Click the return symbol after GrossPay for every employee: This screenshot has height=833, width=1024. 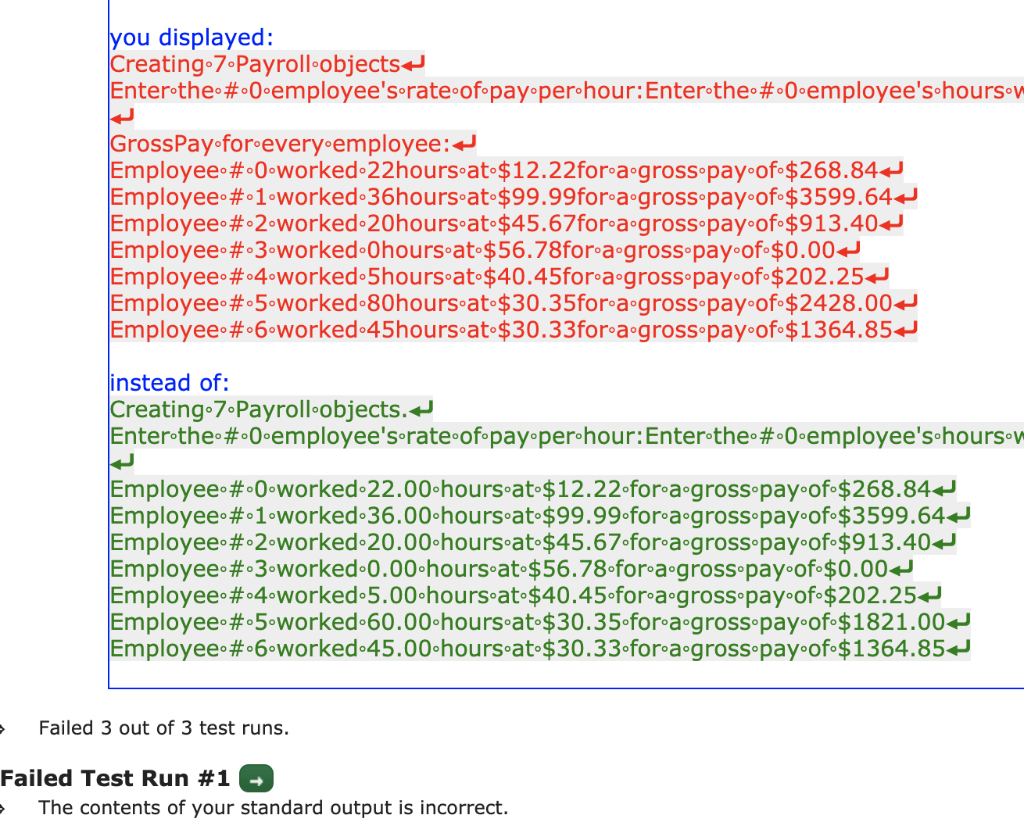pos(465,143)
